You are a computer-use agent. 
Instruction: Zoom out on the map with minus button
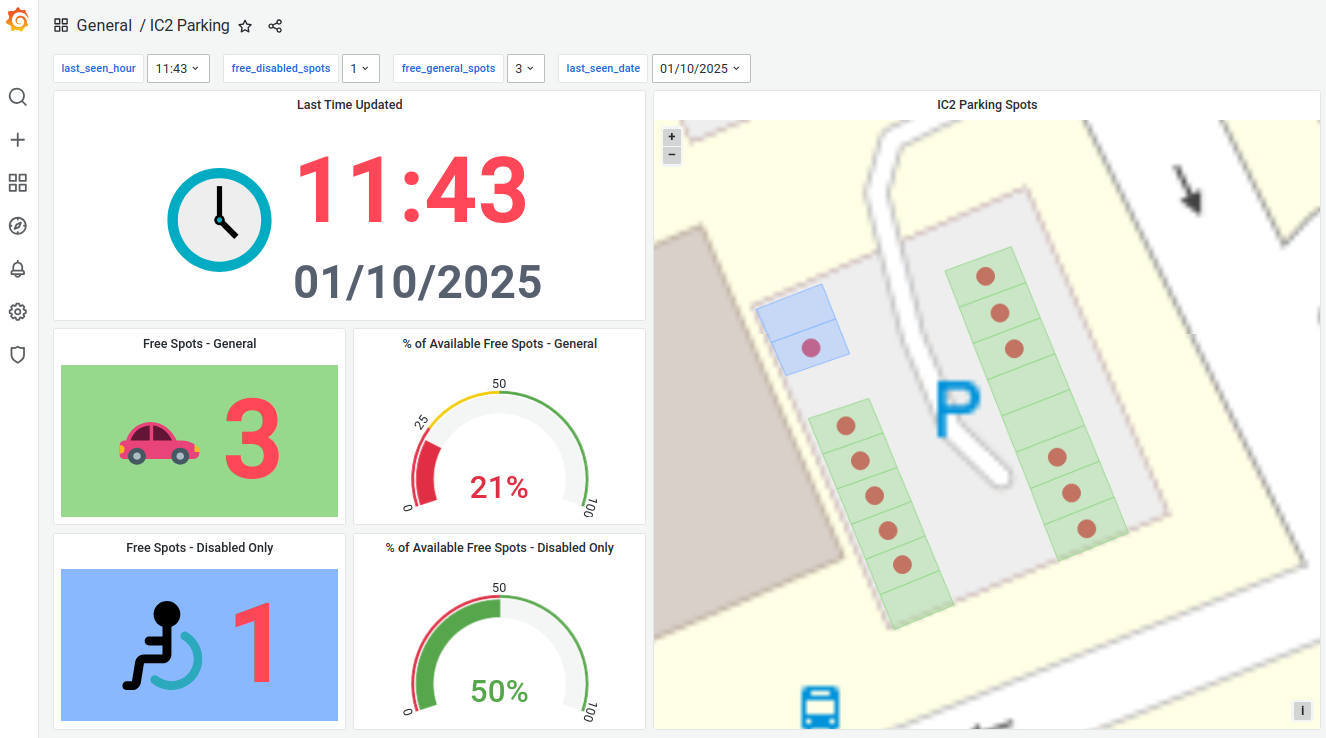tap(672, 155)
